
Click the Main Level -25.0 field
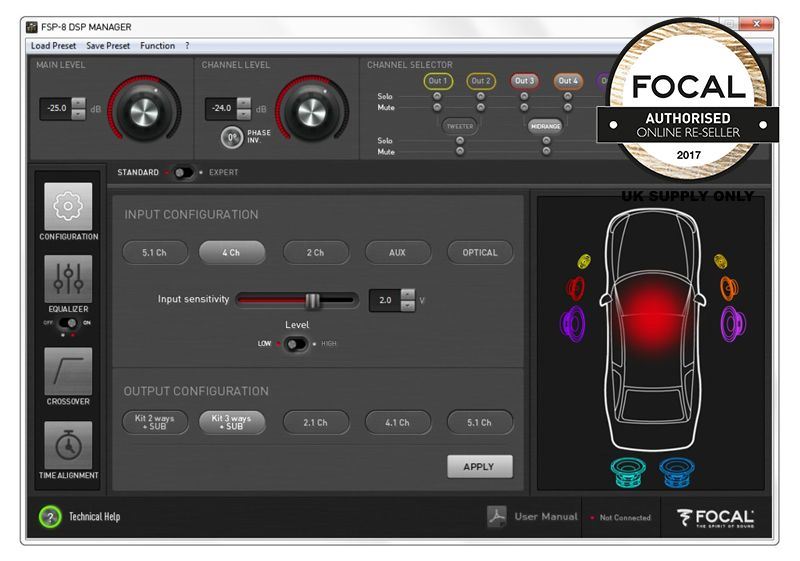56,109
